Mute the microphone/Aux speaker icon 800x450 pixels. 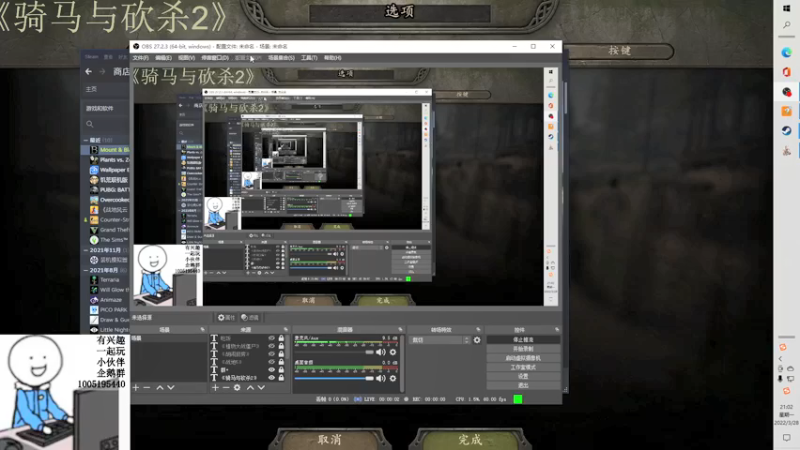[x=381, y=352]
